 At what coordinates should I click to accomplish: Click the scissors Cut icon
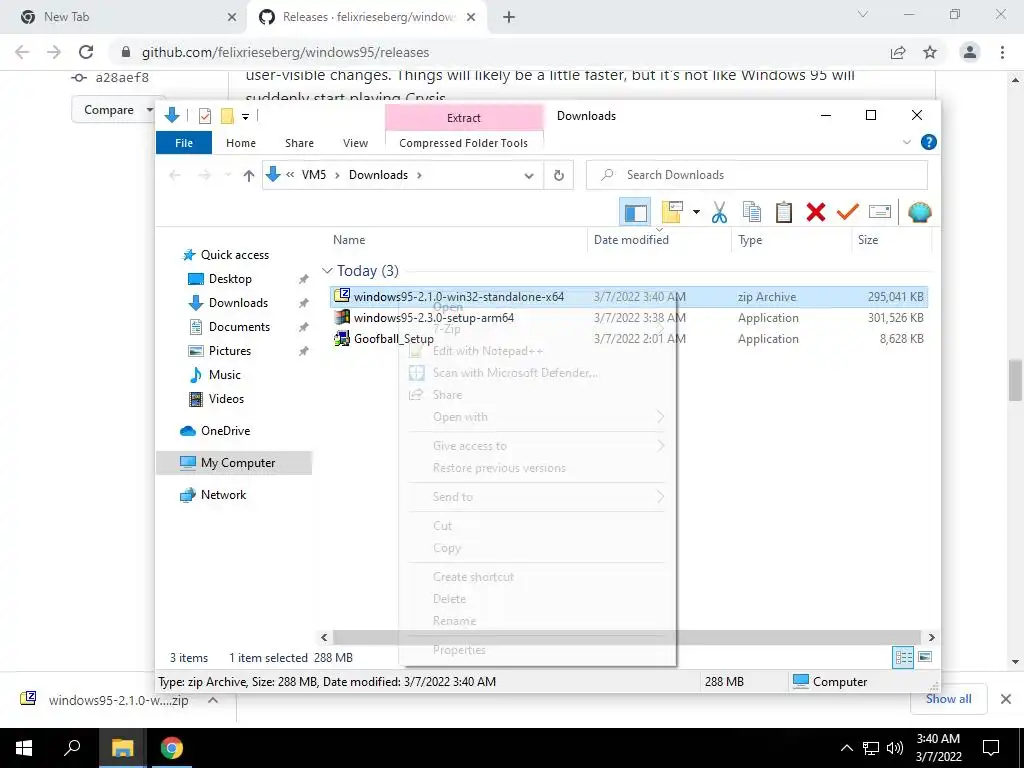coord(719,212)
